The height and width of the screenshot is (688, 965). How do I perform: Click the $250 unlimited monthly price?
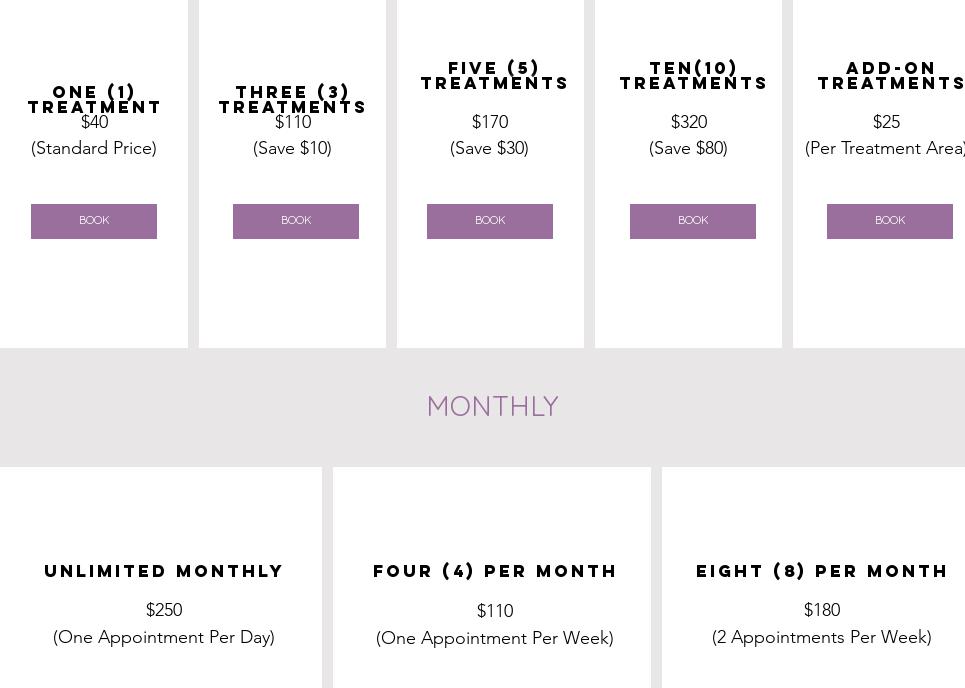pyautogui.click(x=164, y=610)
